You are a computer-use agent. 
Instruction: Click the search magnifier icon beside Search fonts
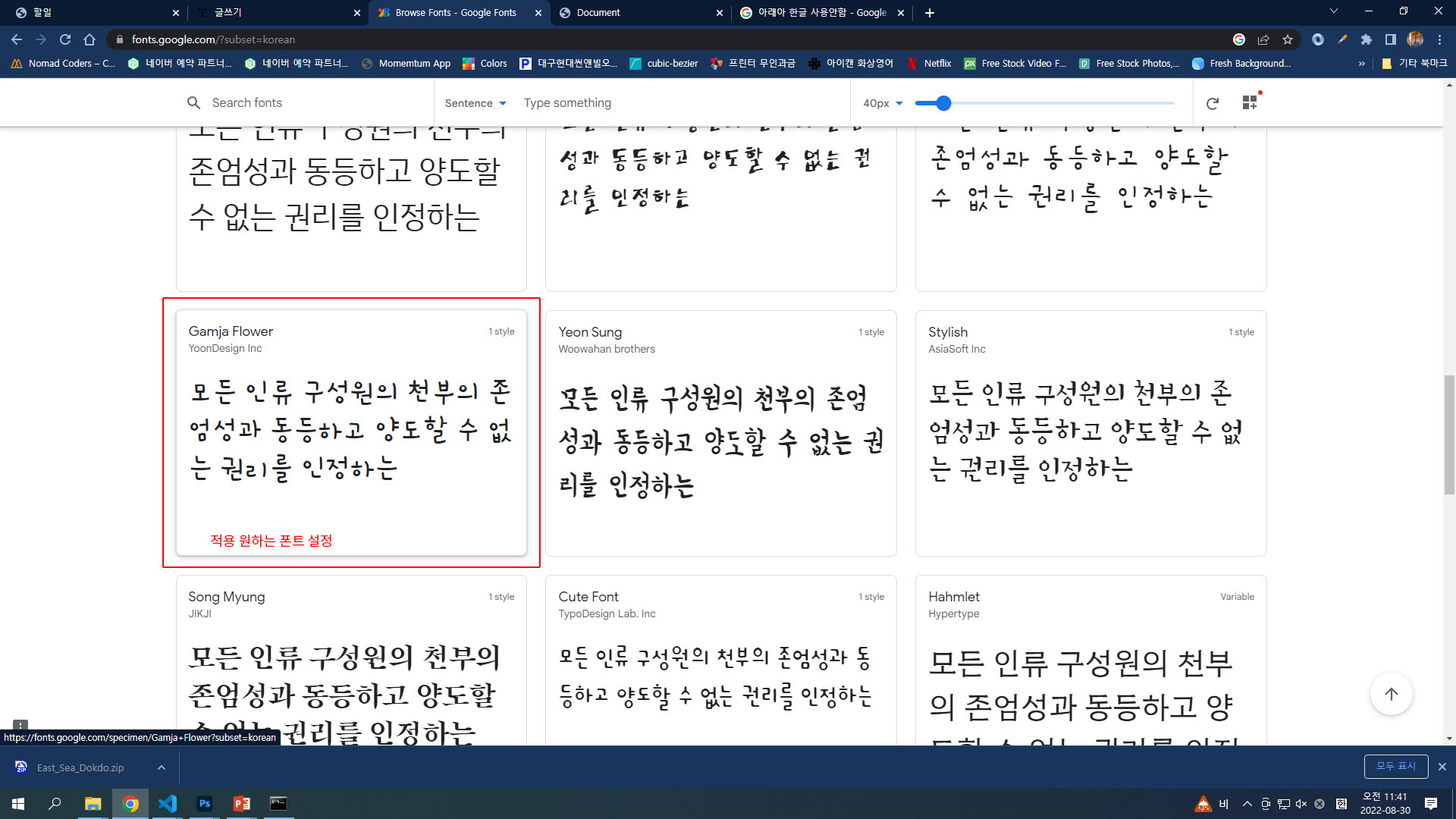click(x=193, y=102)
